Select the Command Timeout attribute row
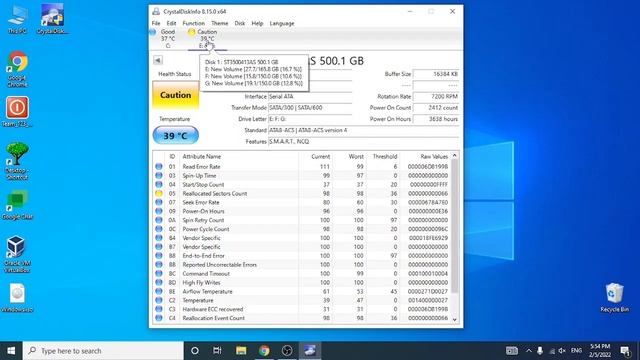Image resolution: width=640 pixels, height=360 pixels. [x=302, y=273]
